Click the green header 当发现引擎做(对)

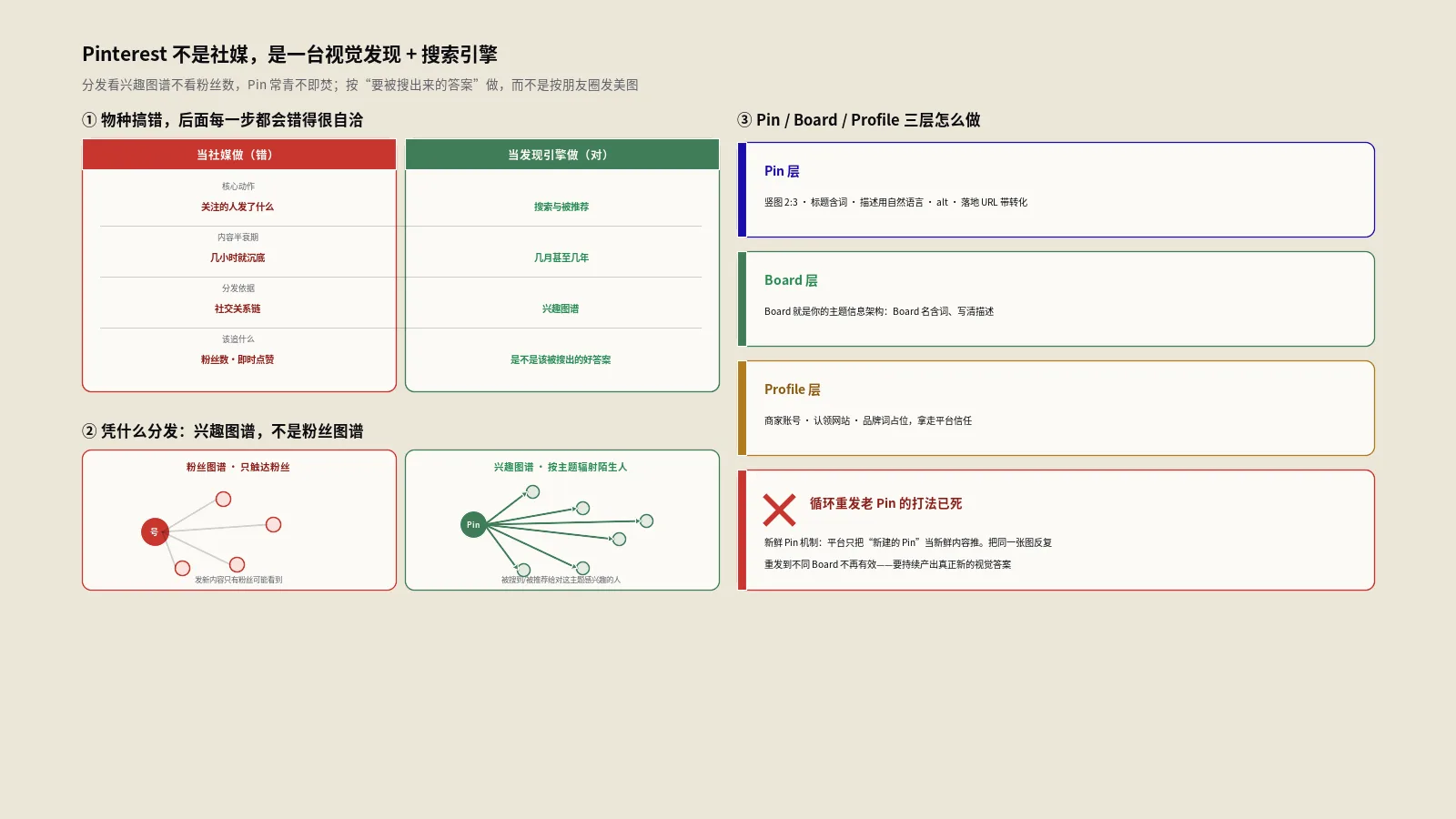click(x=562, y=155)
